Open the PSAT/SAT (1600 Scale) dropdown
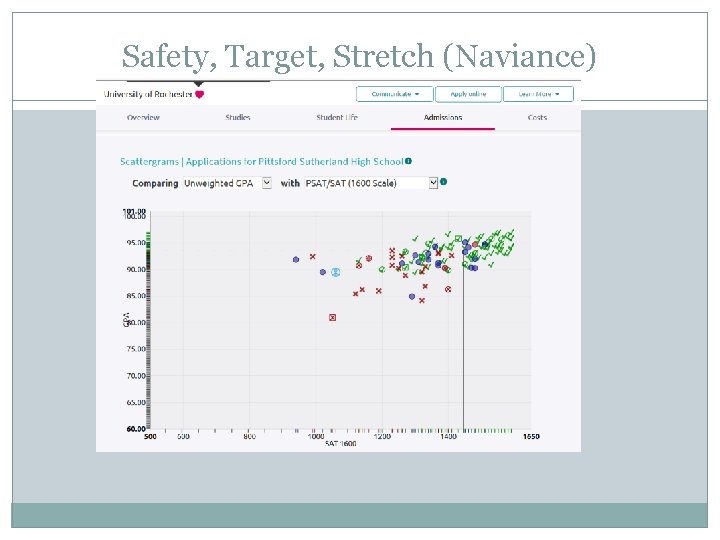The height and width of the screenshot is (540, 720). (x=371, y=183)
